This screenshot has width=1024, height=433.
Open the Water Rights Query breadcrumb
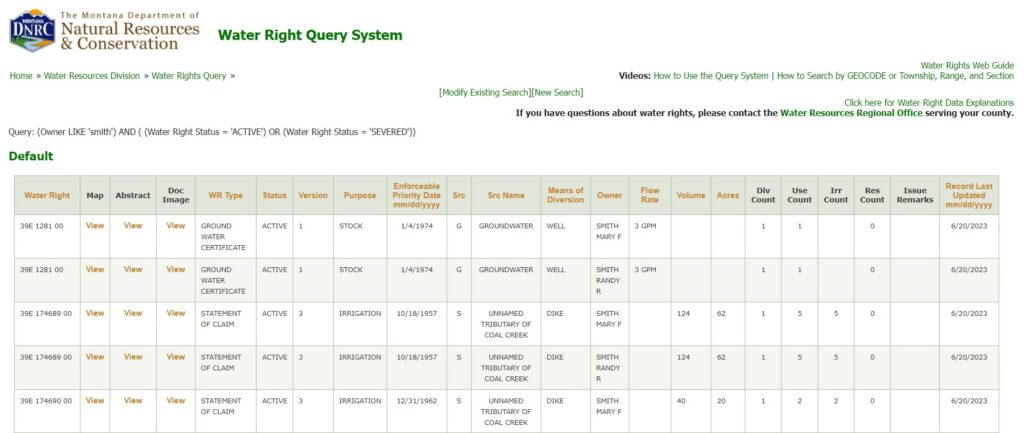click(x=189, y=76)
